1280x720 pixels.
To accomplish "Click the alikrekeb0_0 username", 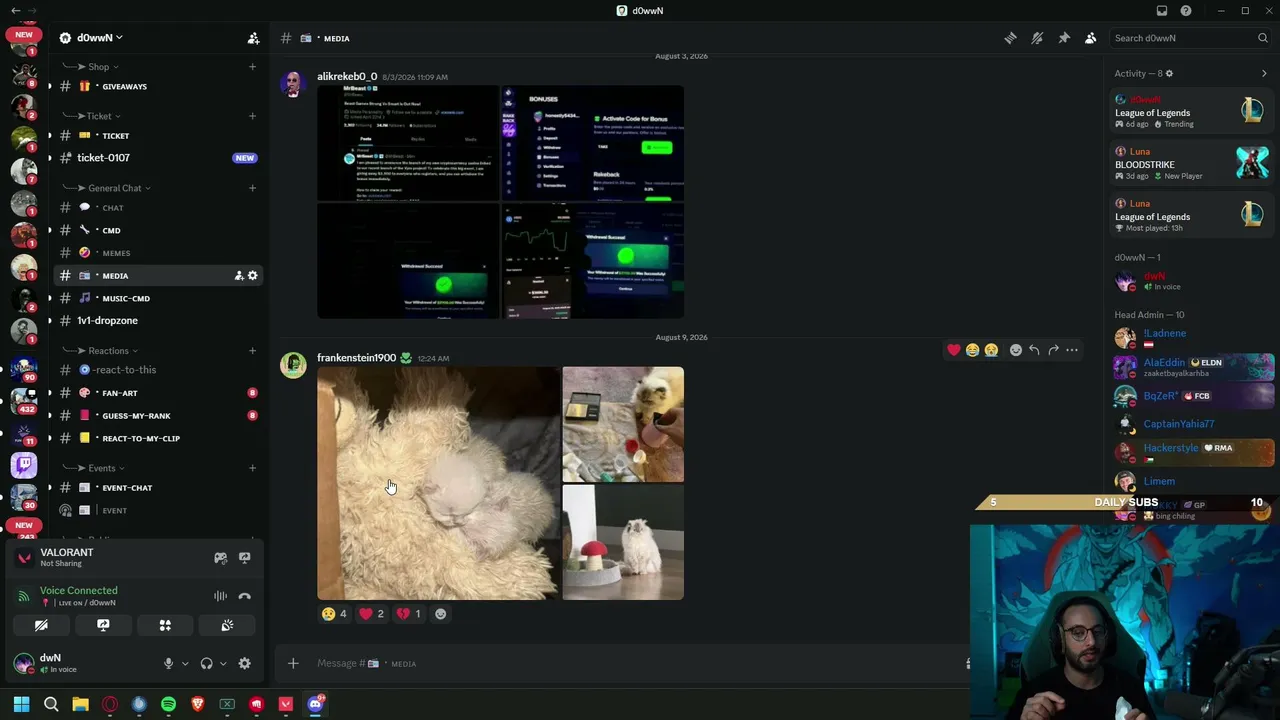I will [x=347, y=77].
